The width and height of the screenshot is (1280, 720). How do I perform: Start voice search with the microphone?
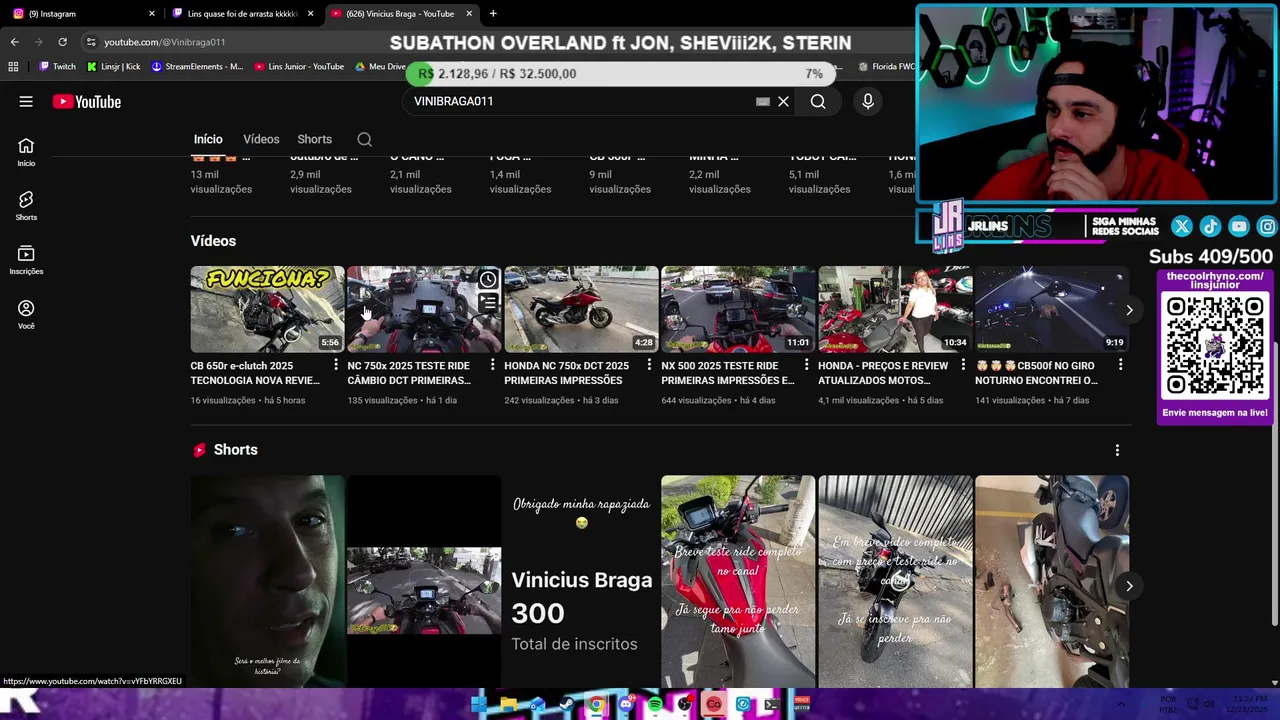coord(868,101)
